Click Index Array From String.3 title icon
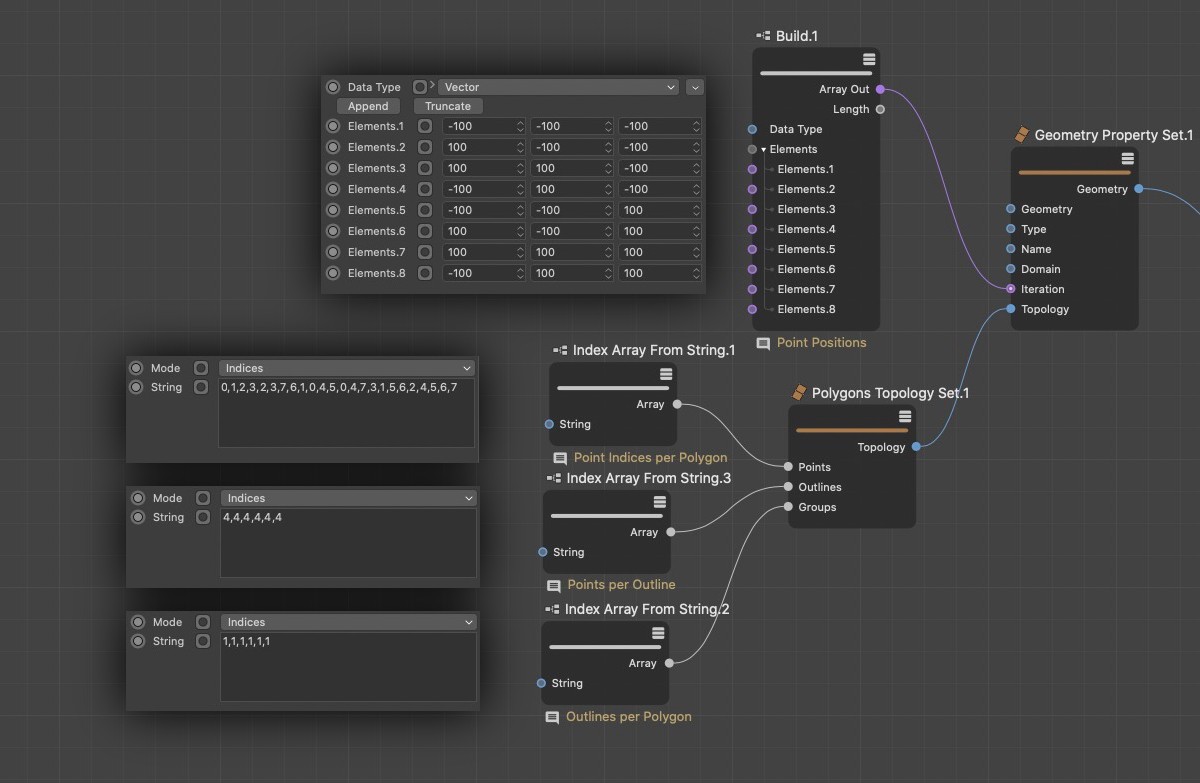 [x=554, y=479]
